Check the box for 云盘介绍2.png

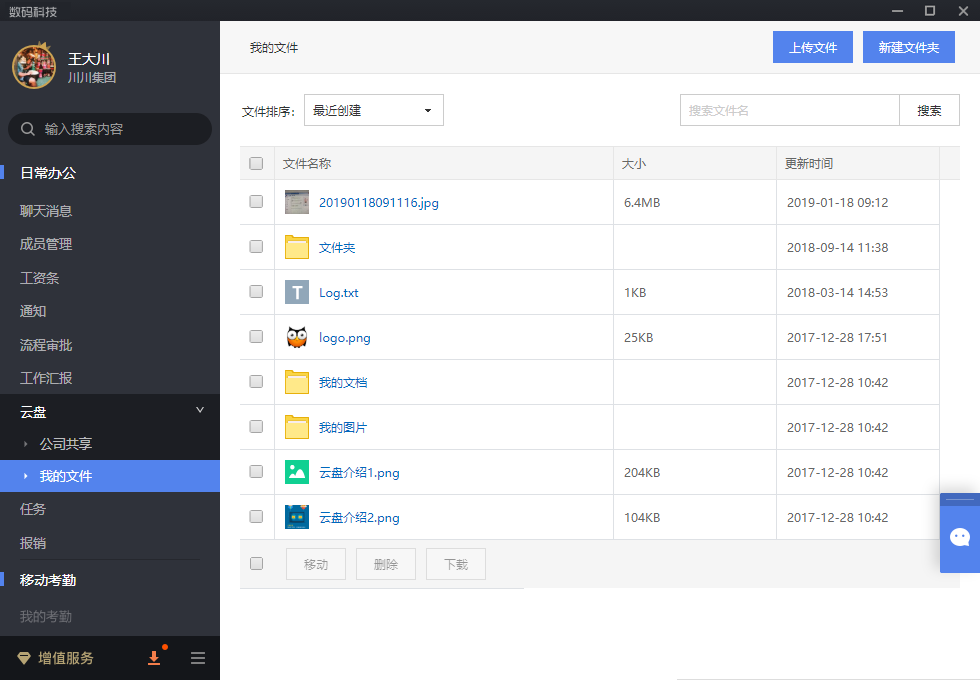tap(256, 516)
